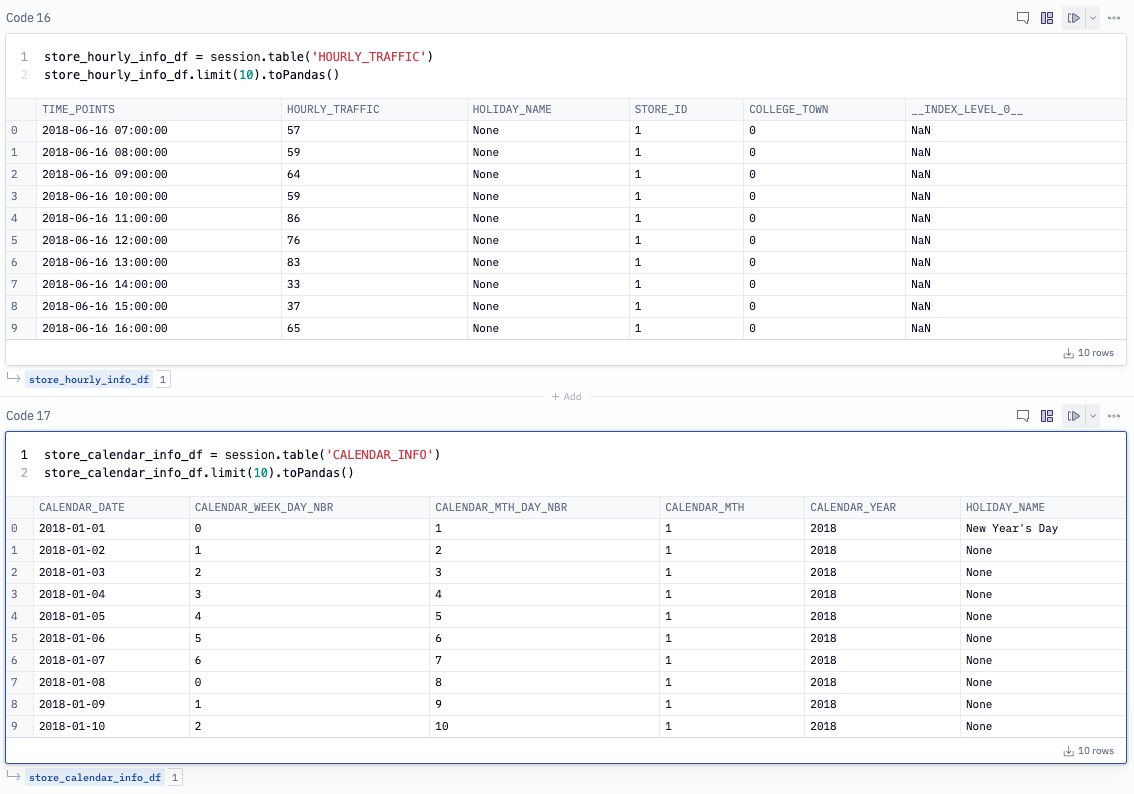Expand run options dropdown for Code 16
Image resolution: width=1134 pixels, height=794 pixels.
coord(1092,18)
